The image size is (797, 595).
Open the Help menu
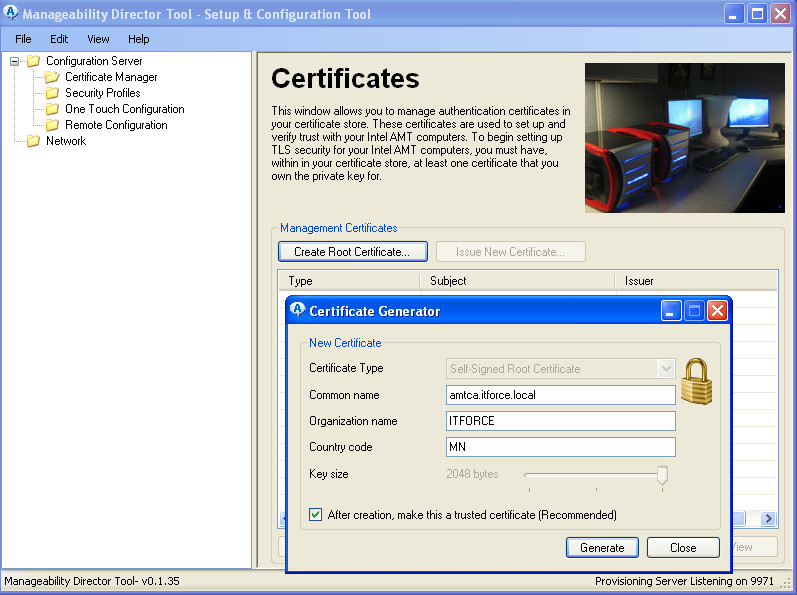point(138,39)
